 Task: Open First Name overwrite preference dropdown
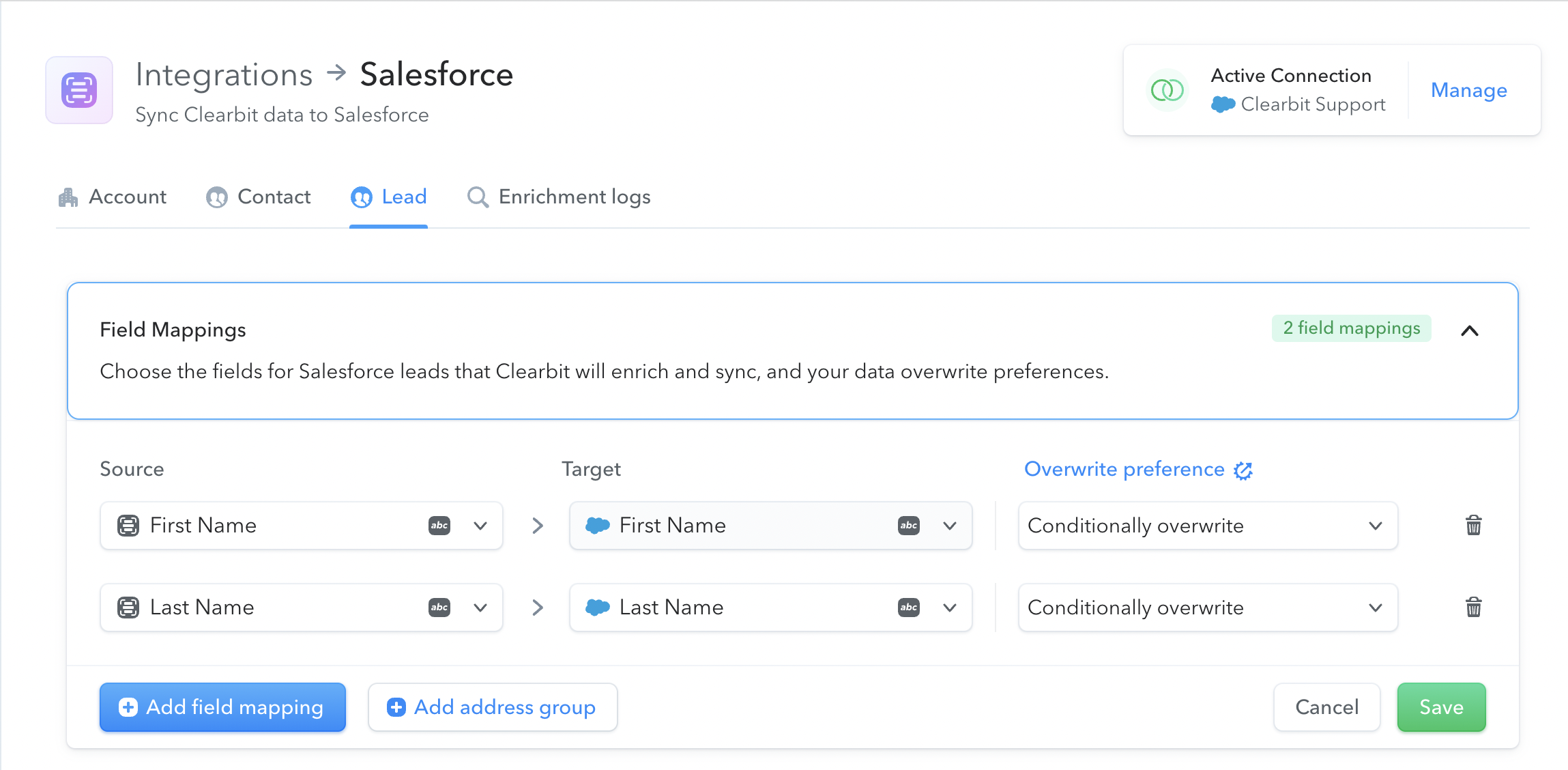1208,526
